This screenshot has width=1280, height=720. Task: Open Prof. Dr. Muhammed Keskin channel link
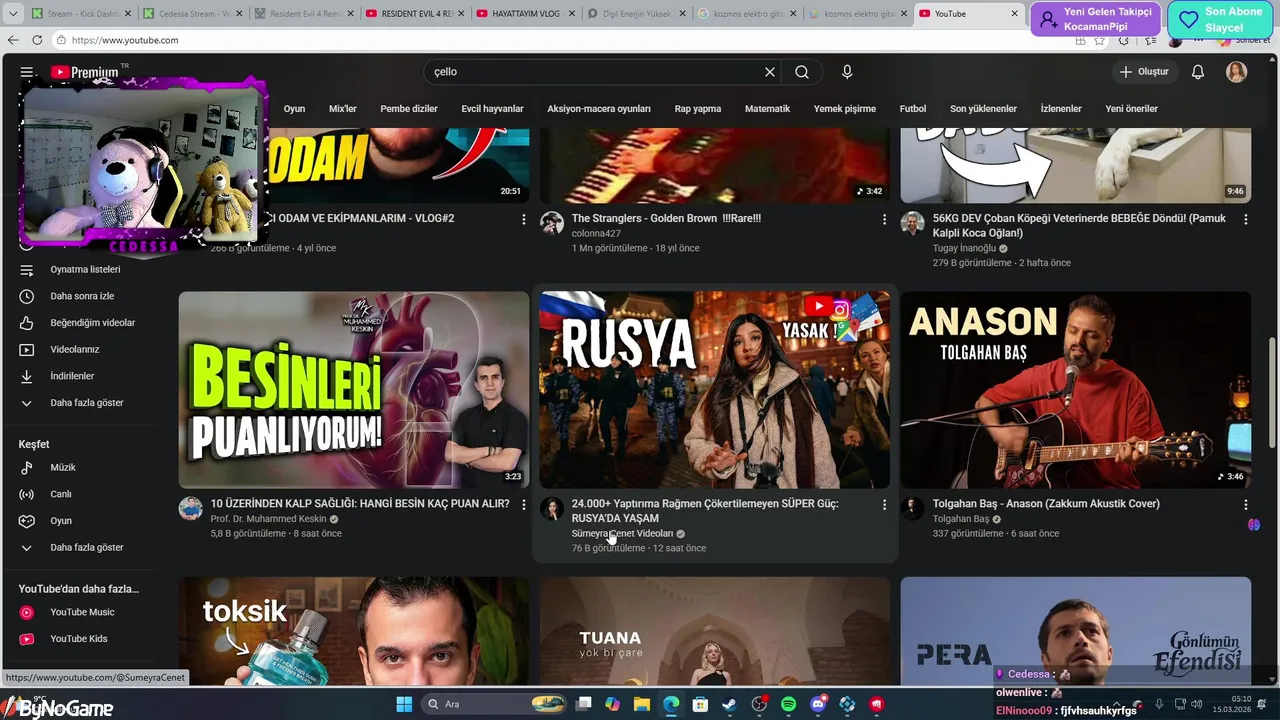pyautogui.click(x=268, y=519)
